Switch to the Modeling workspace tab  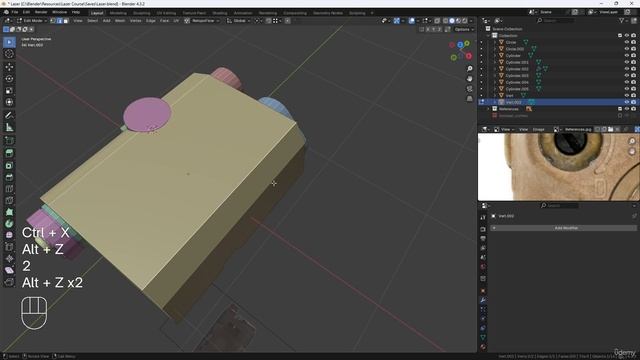point(118,13)
